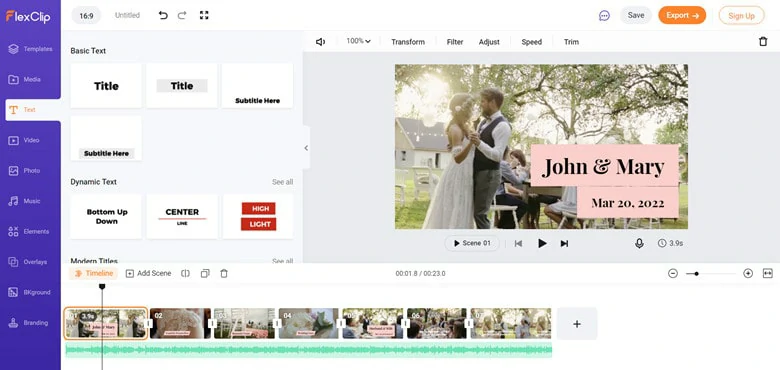Screen dimensions: 780x370
Task: Open the BKground sidebar panel
Action: point(30,292)
